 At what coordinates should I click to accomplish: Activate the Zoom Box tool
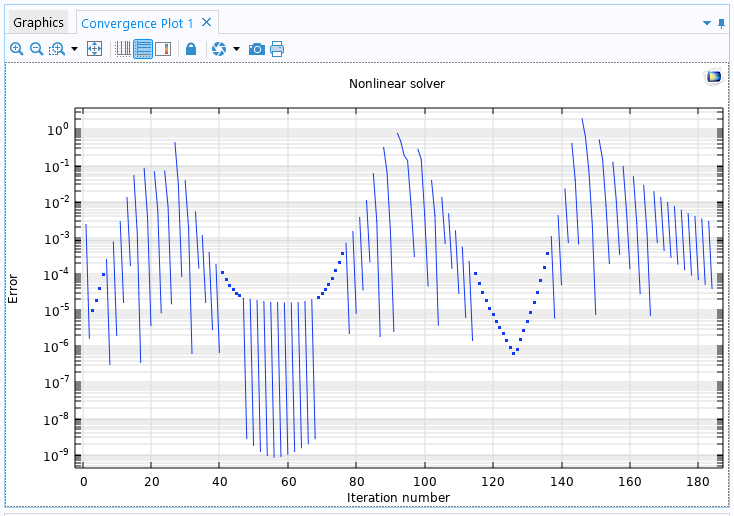point(56,48)
